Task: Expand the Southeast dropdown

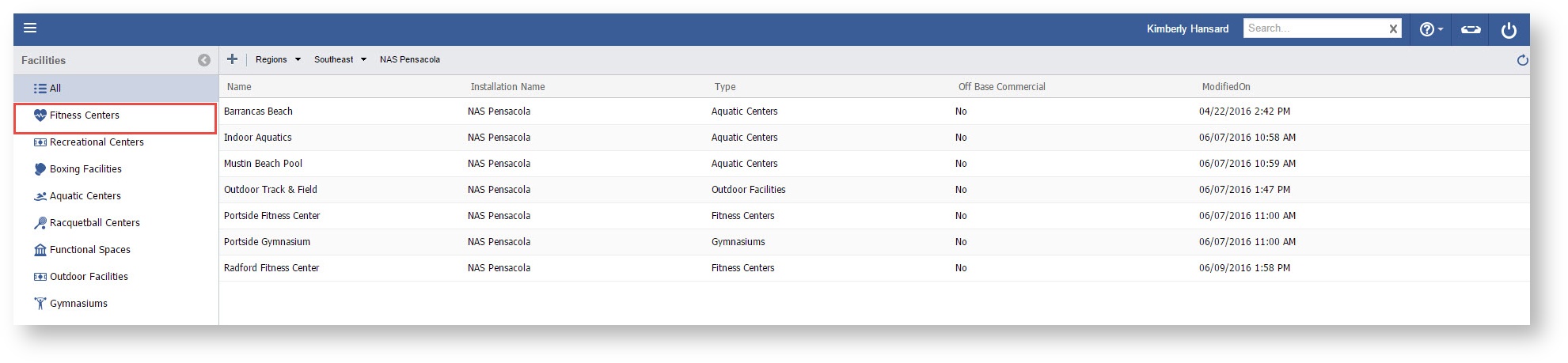Action: [x=340, y=59]
